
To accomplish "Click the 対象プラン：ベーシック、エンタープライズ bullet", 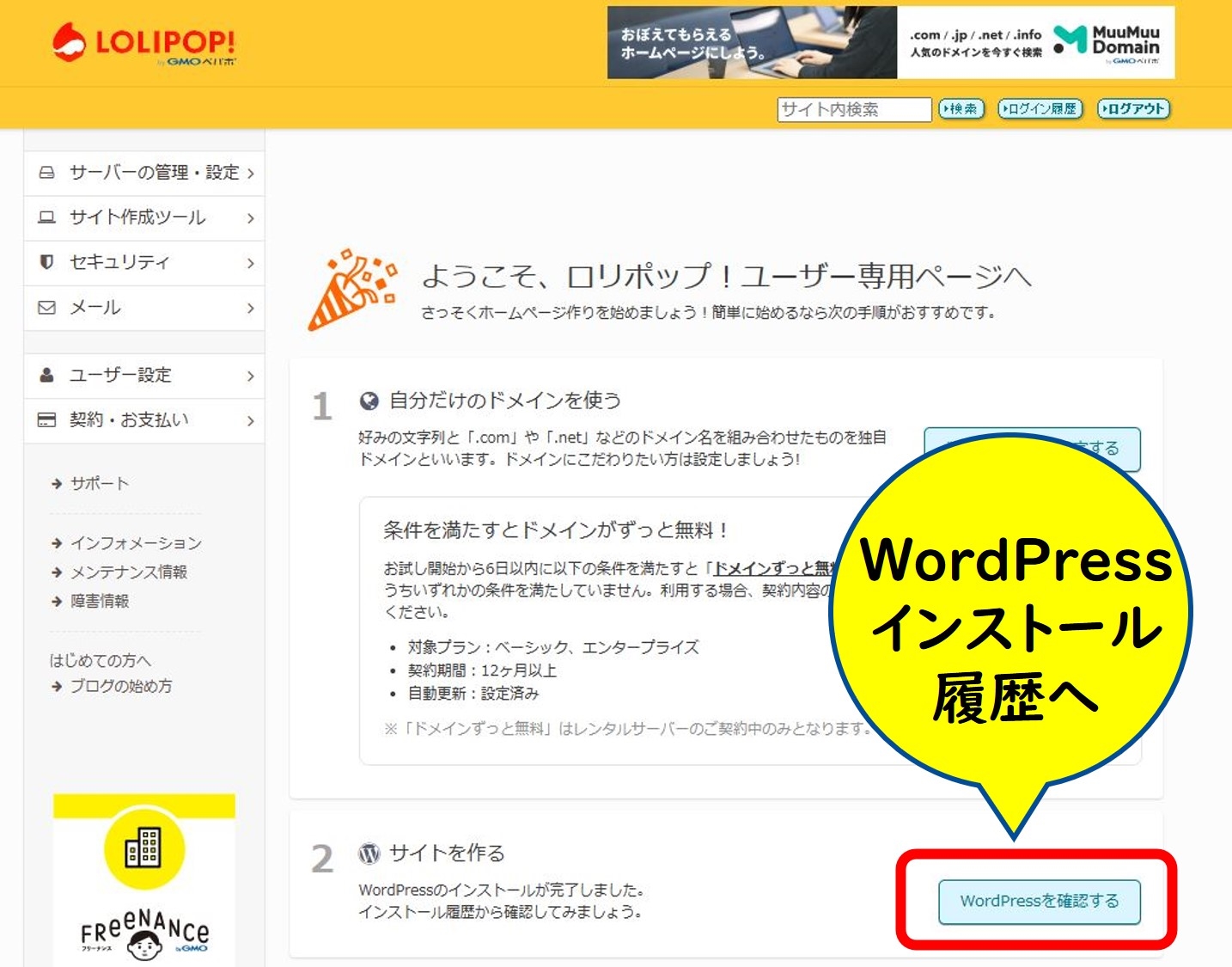I will [x=553, y=647].
